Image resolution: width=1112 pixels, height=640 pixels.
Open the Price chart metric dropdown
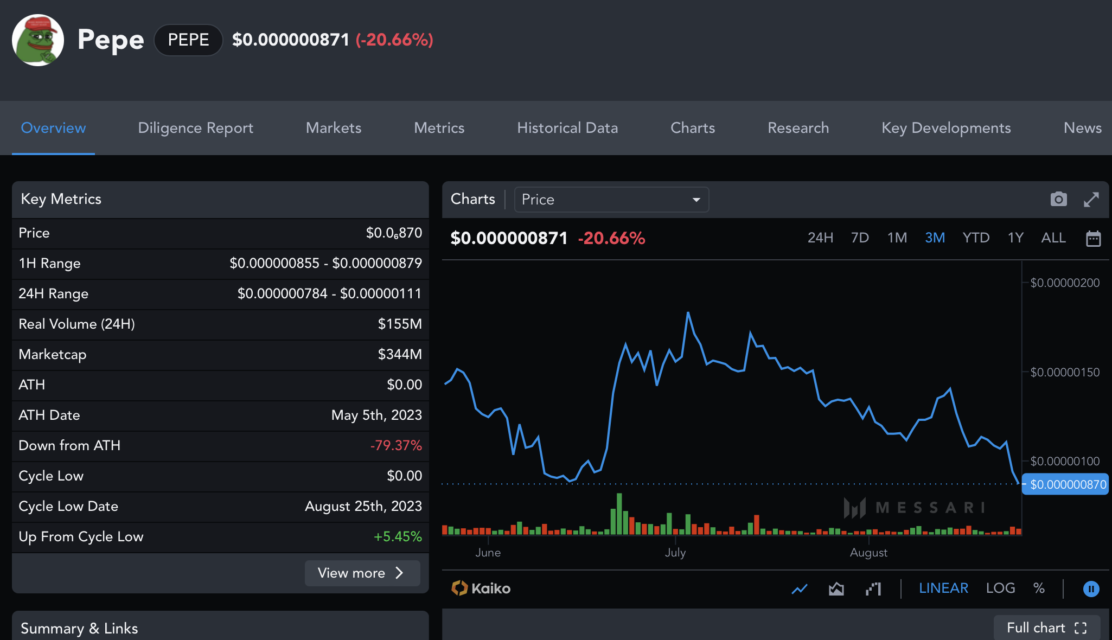[611, 199]
